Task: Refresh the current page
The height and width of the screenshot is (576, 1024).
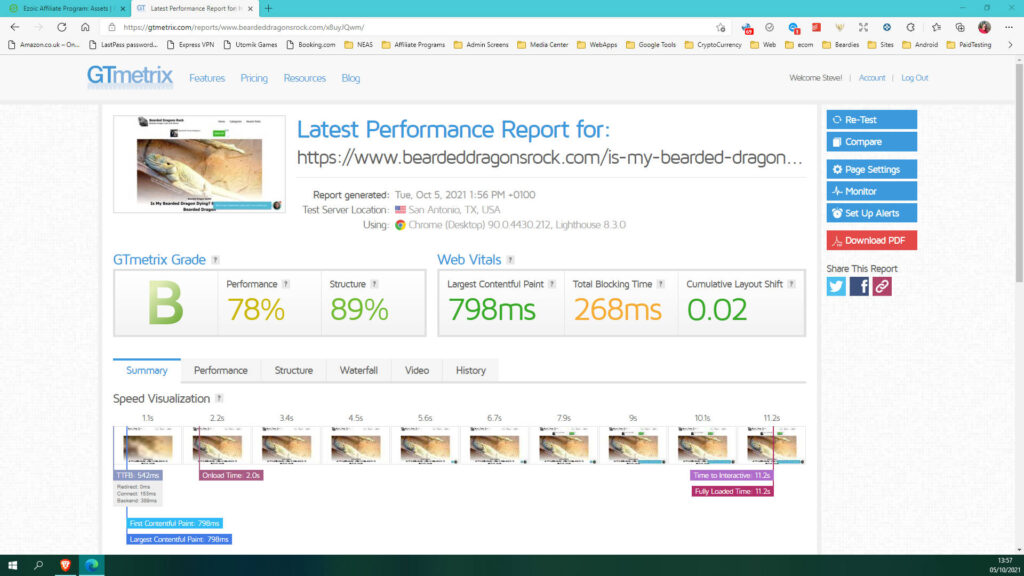Action: [61, 27]
